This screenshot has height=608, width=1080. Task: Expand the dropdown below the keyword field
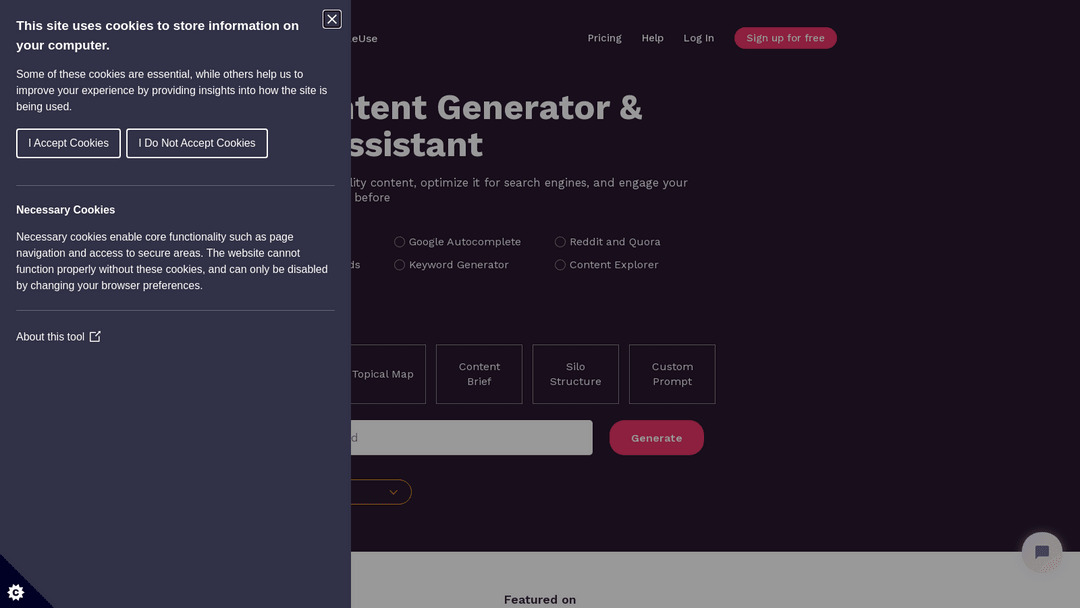[392, 492]
